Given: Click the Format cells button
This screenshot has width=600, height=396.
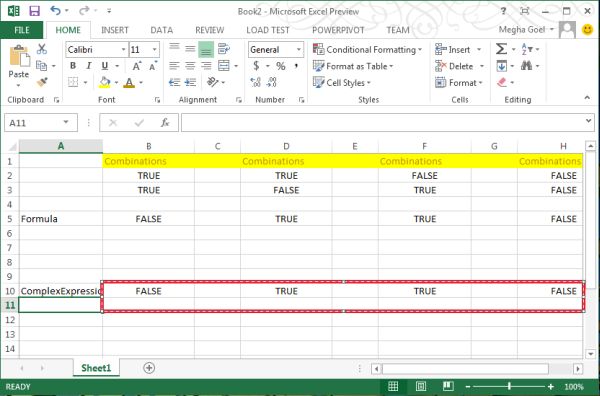Looking at the screenshot, I should pos(458,83).
